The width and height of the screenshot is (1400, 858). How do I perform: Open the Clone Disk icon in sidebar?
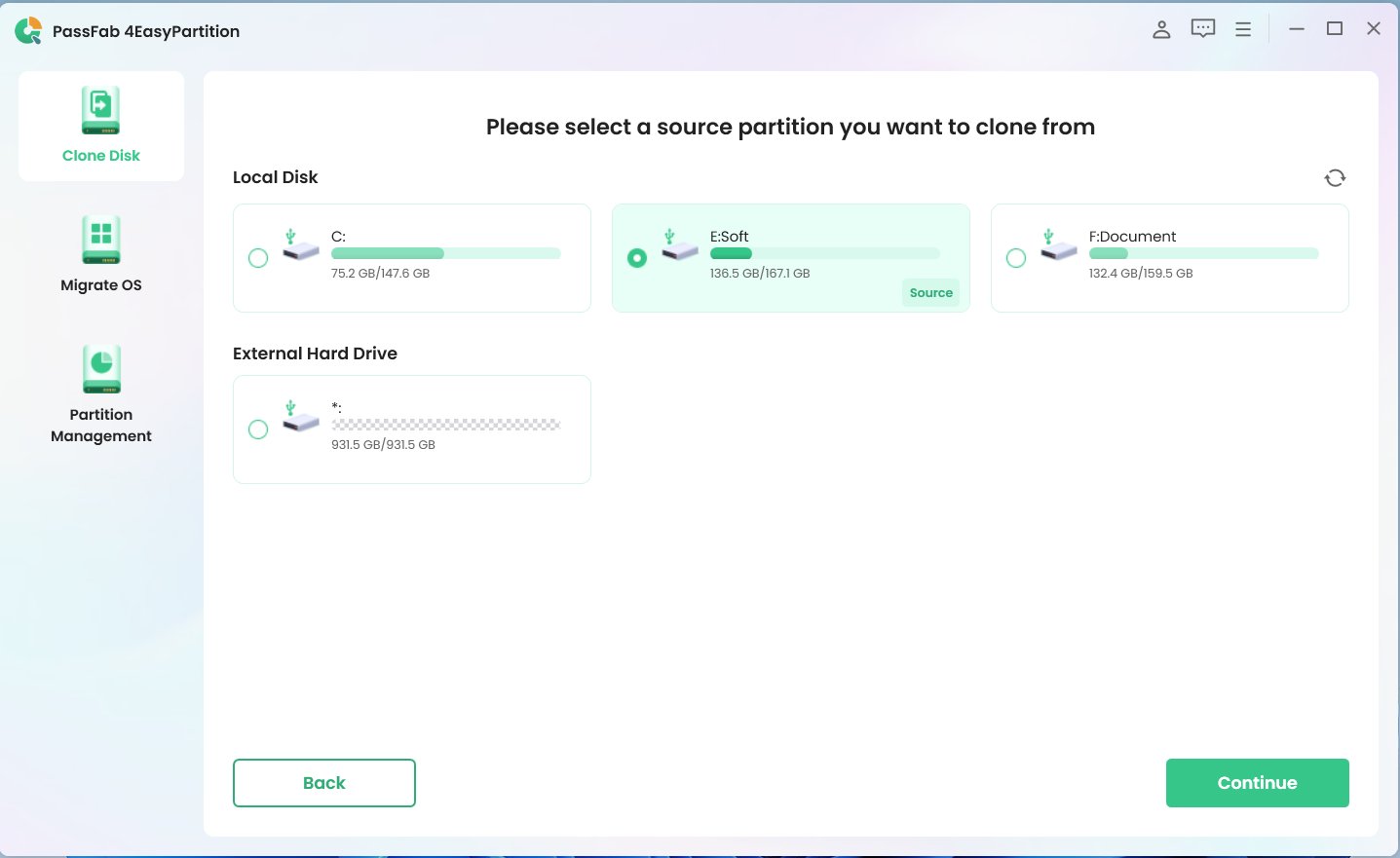point(100,110)
